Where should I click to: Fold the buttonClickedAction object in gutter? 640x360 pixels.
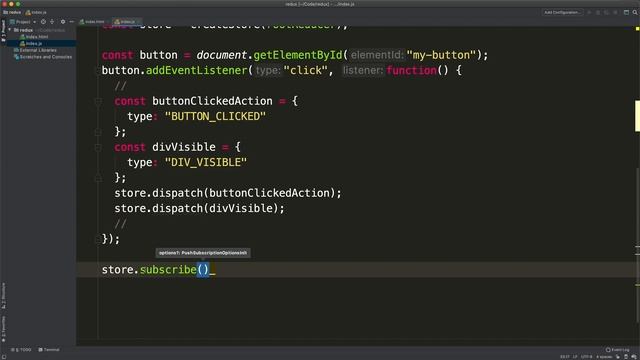pyautogui.click(x=98, y=101)
